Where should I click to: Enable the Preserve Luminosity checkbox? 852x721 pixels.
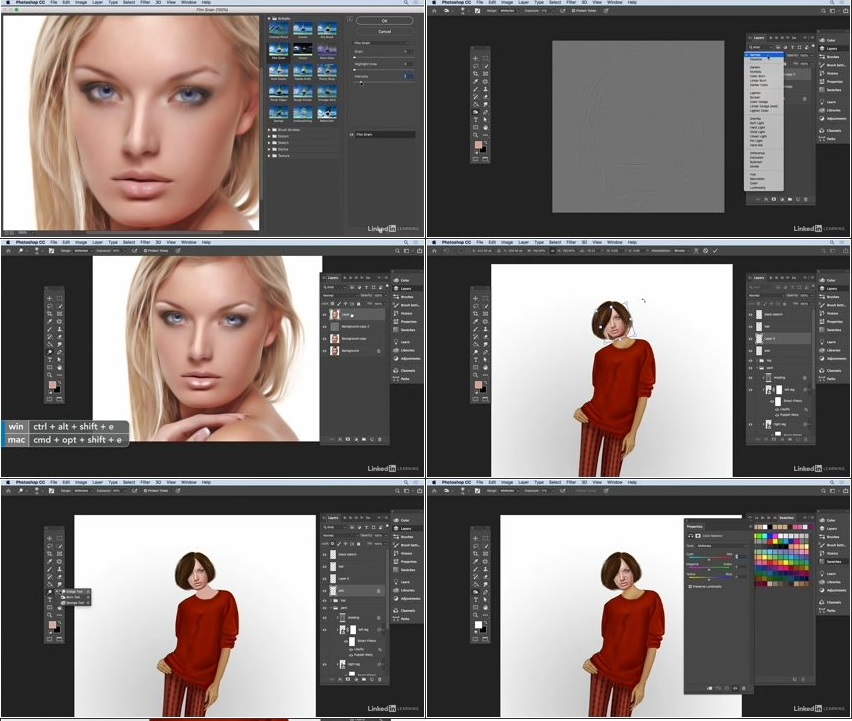[x=689, y=586]
